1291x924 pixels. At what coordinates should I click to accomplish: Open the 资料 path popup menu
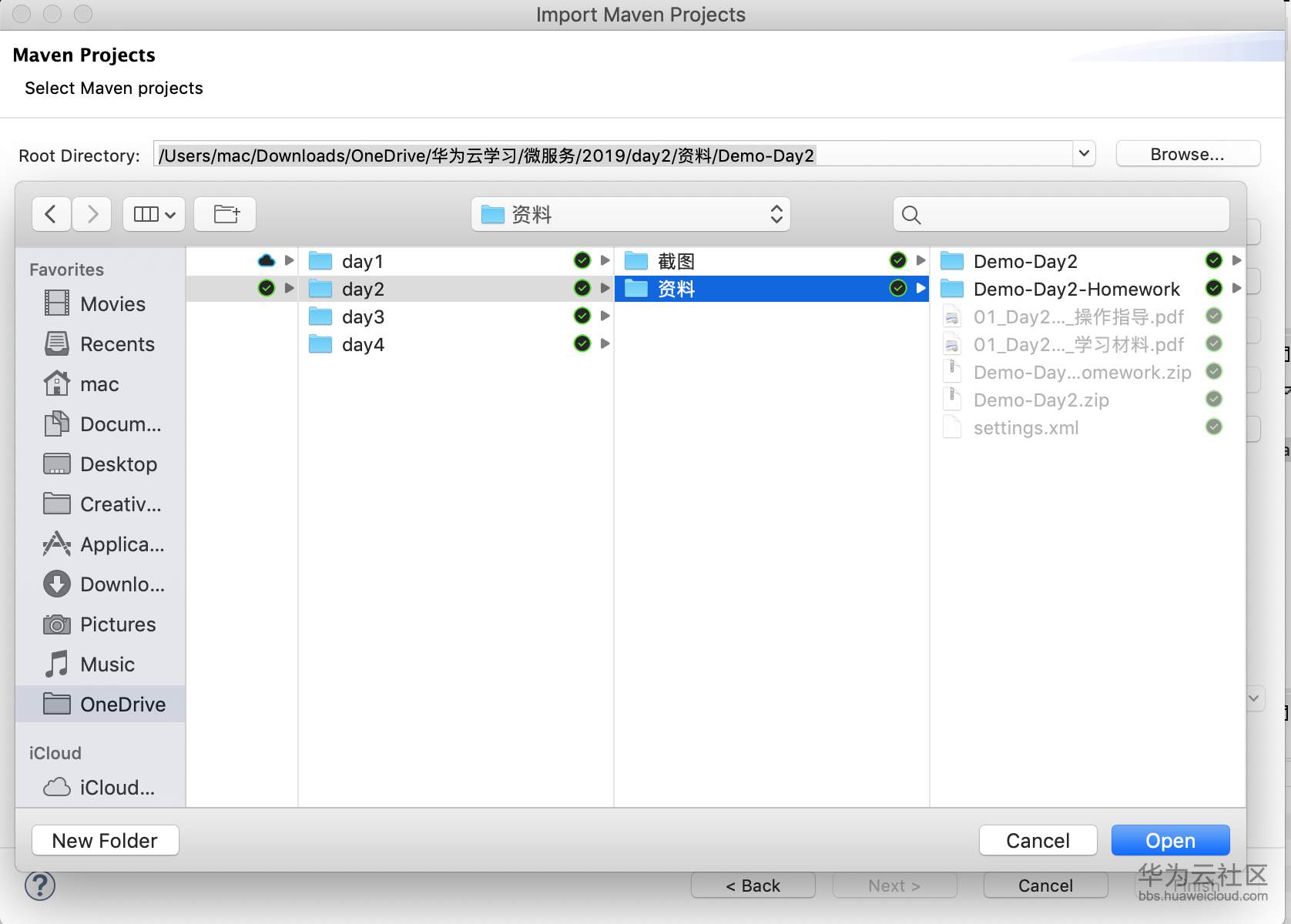click(631, 214)
